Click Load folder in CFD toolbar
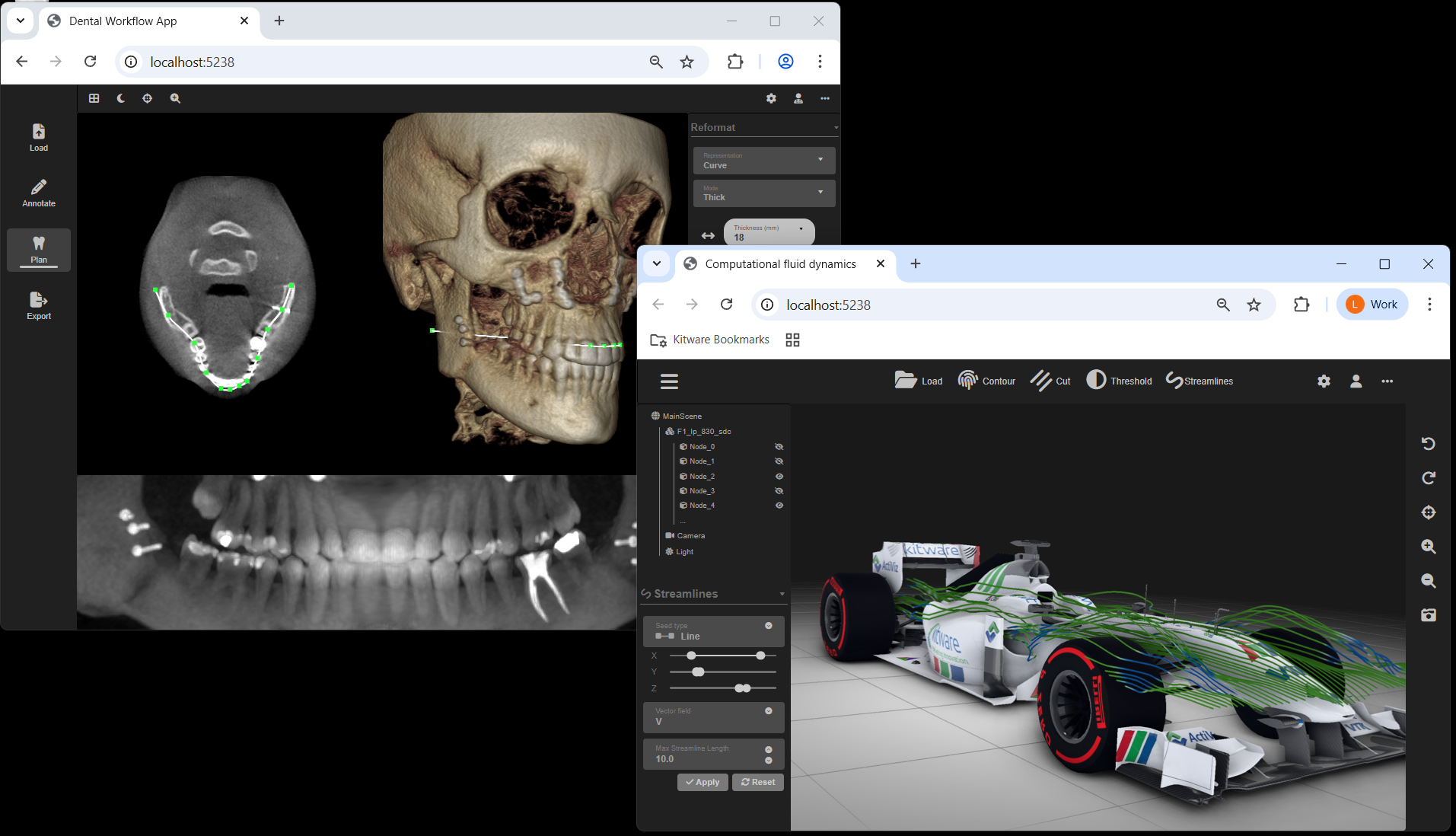Screen dimensions: 1456x836 [919, 381]
